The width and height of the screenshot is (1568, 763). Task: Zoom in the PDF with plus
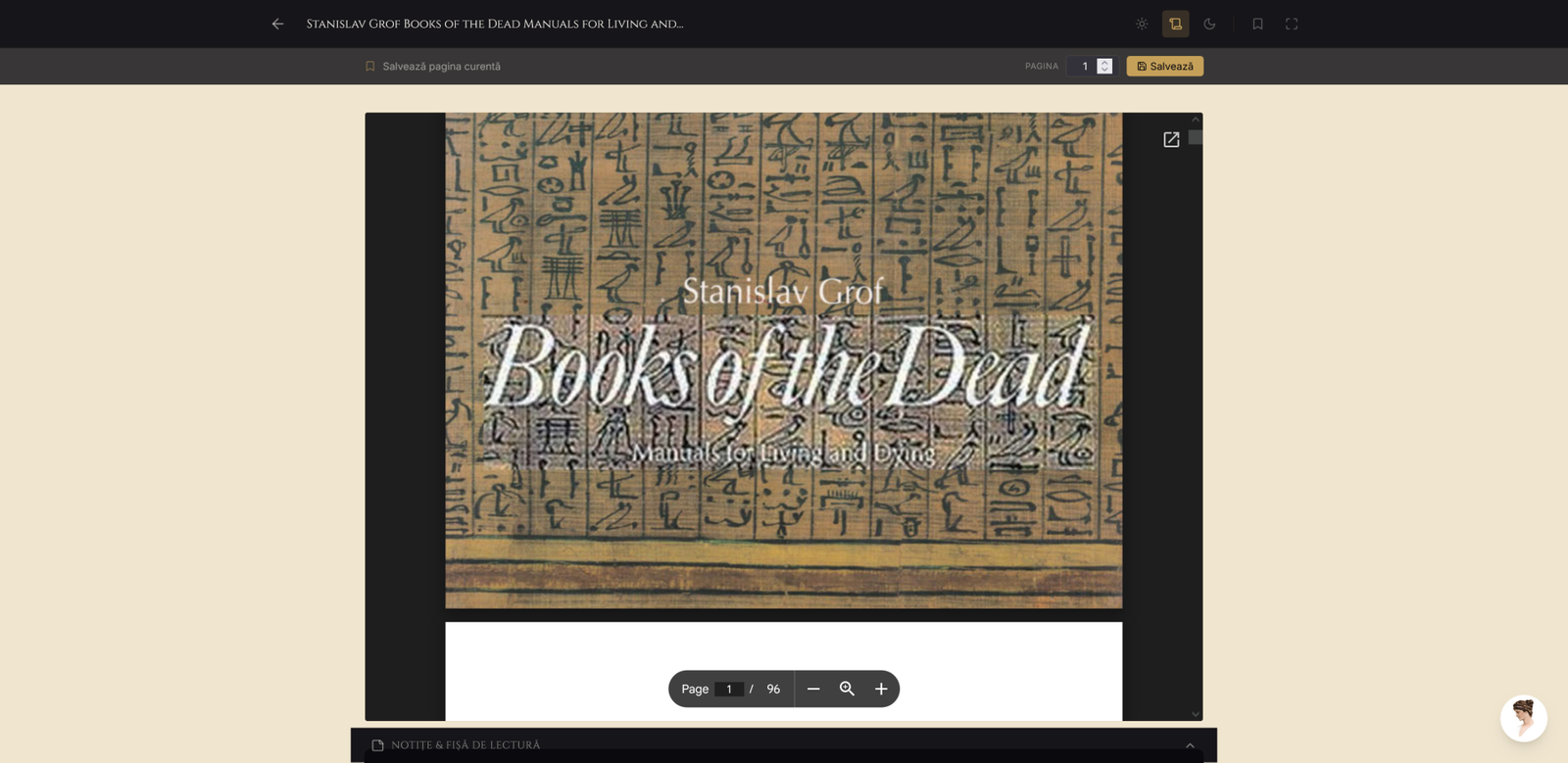[x=881, y=689]
